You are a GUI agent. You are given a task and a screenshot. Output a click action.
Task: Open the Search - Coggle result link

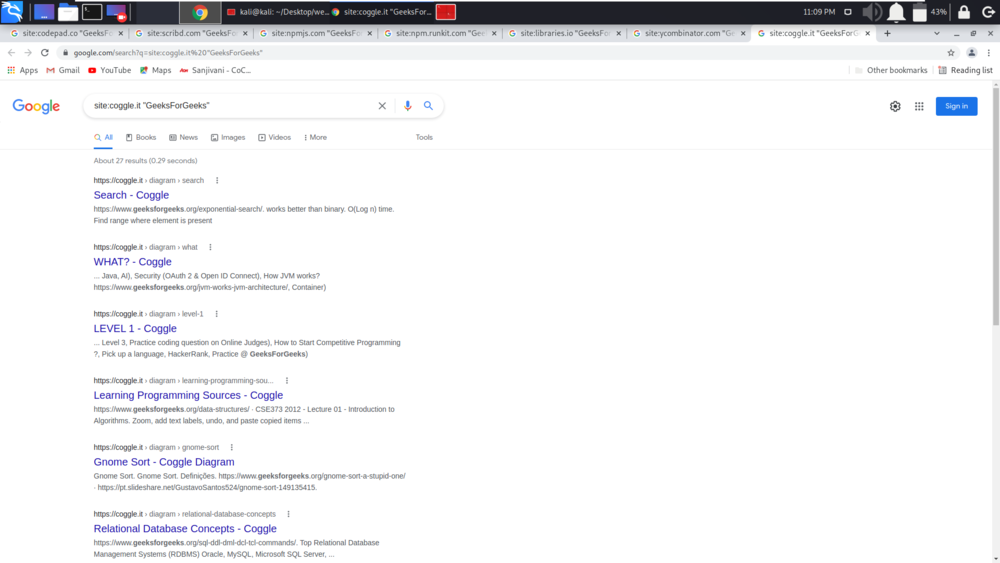(131, 195)
